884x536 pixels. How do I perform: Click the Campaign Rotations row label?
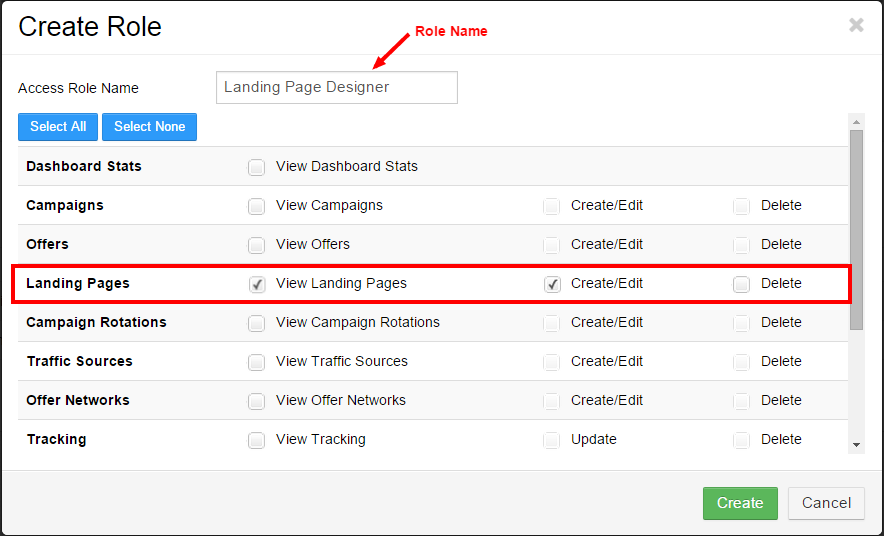click(x=96, y=322)
